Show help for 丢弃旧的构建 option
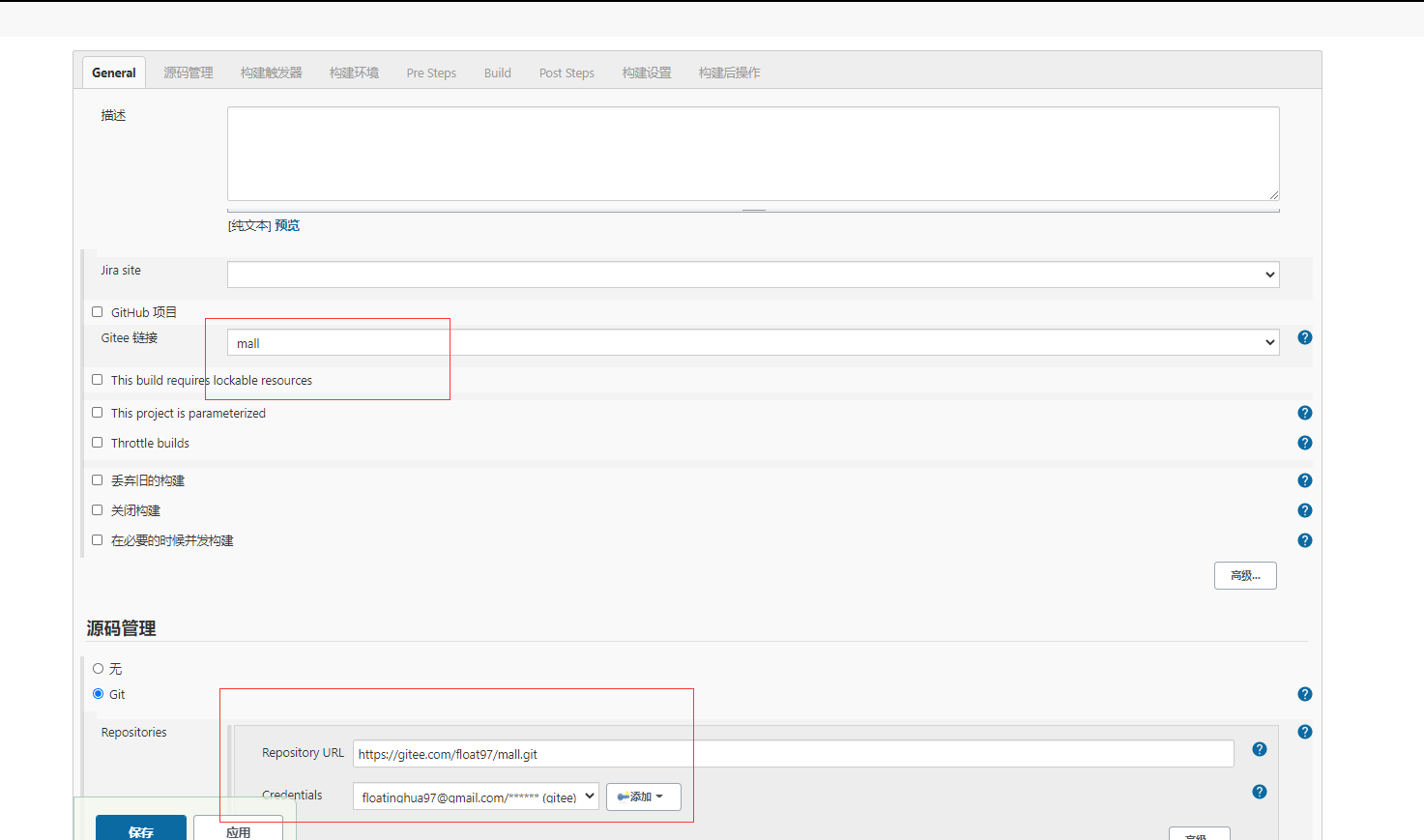The image size is (1424, 840). pos(1305,480)
